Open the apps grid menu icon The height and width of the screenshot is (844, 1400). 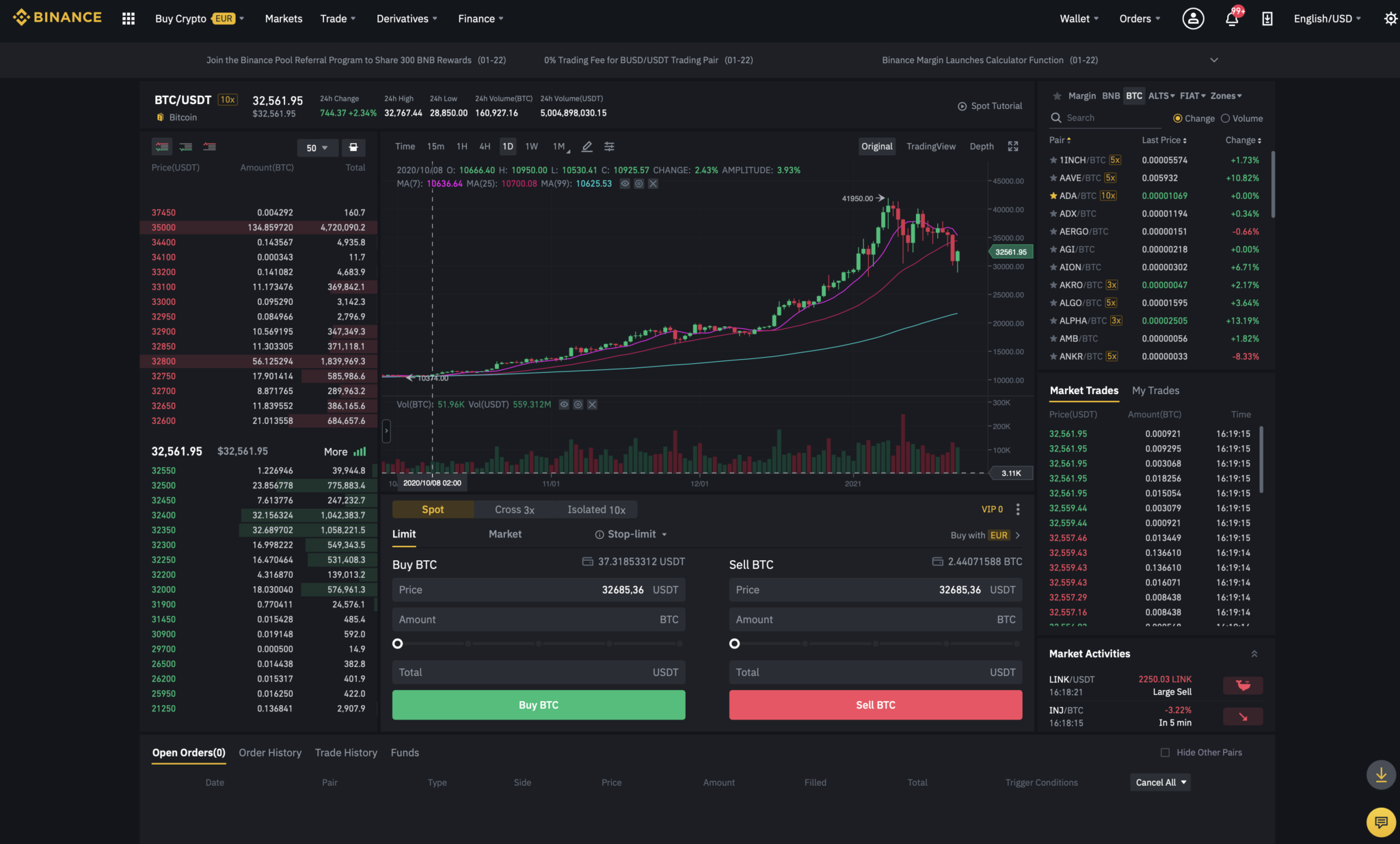click(x=128, y=18)
